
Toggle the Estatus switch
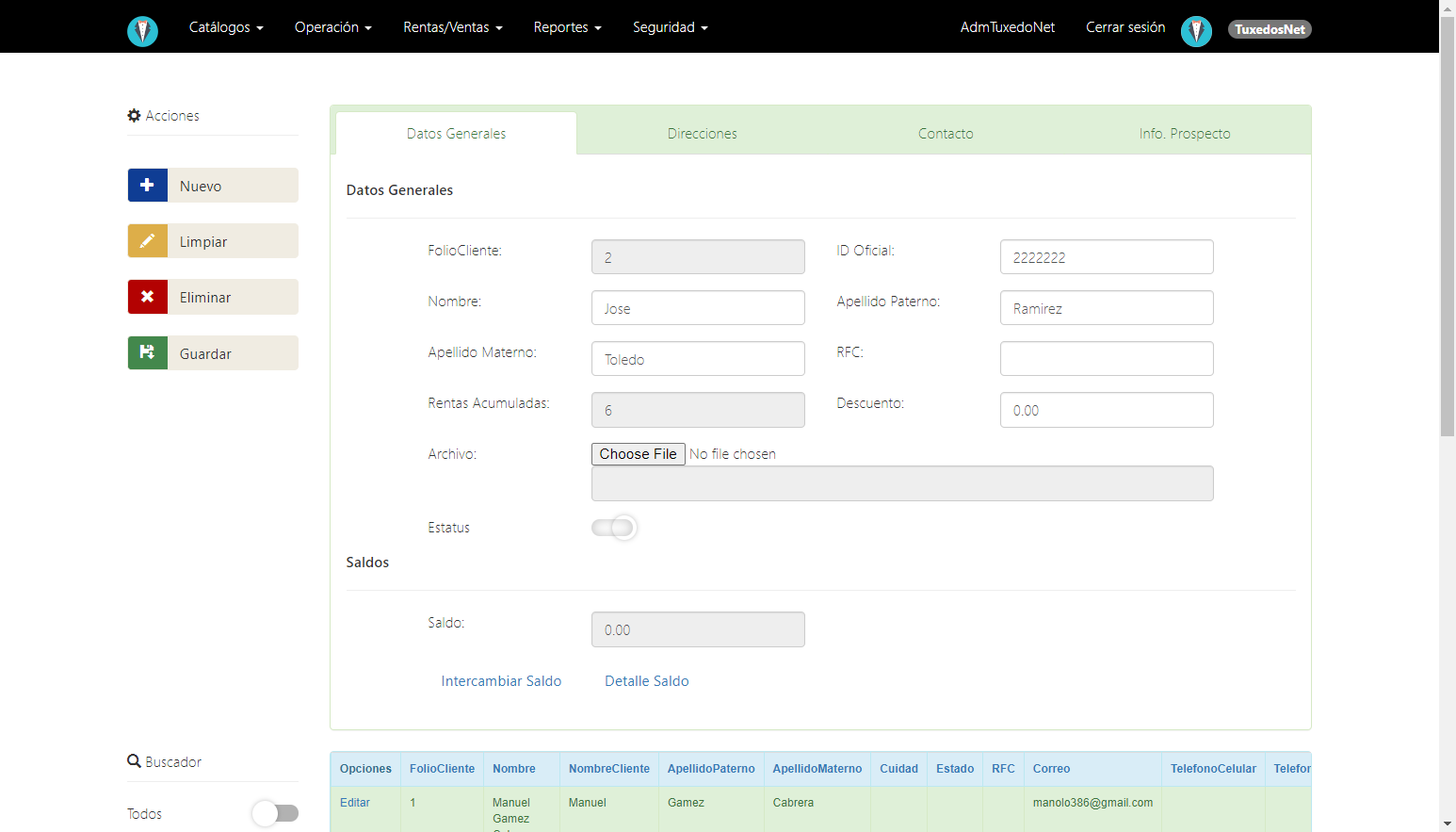tap(614, 528)
